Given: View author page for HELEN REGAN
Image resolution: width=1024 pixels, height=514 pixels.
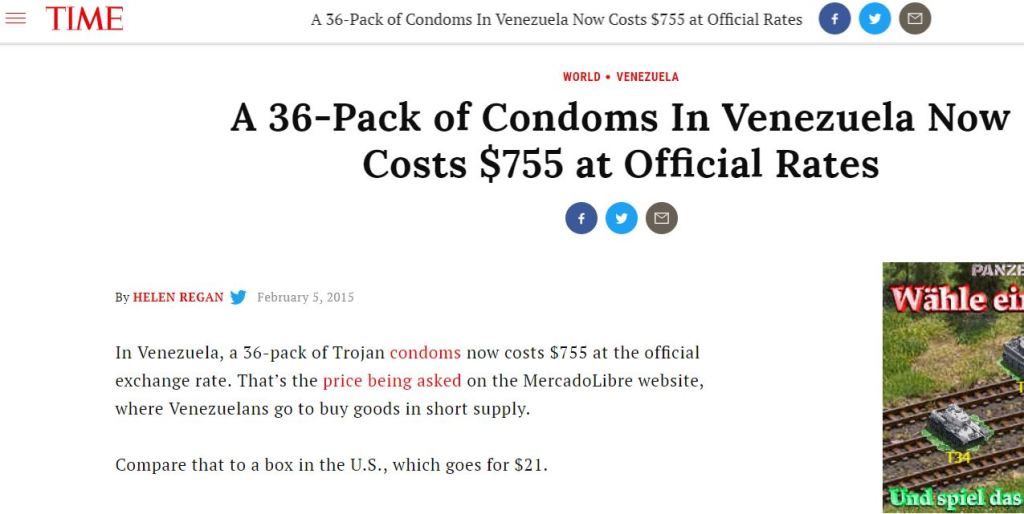Looking at the screenshot, I should tap(178, 297).
